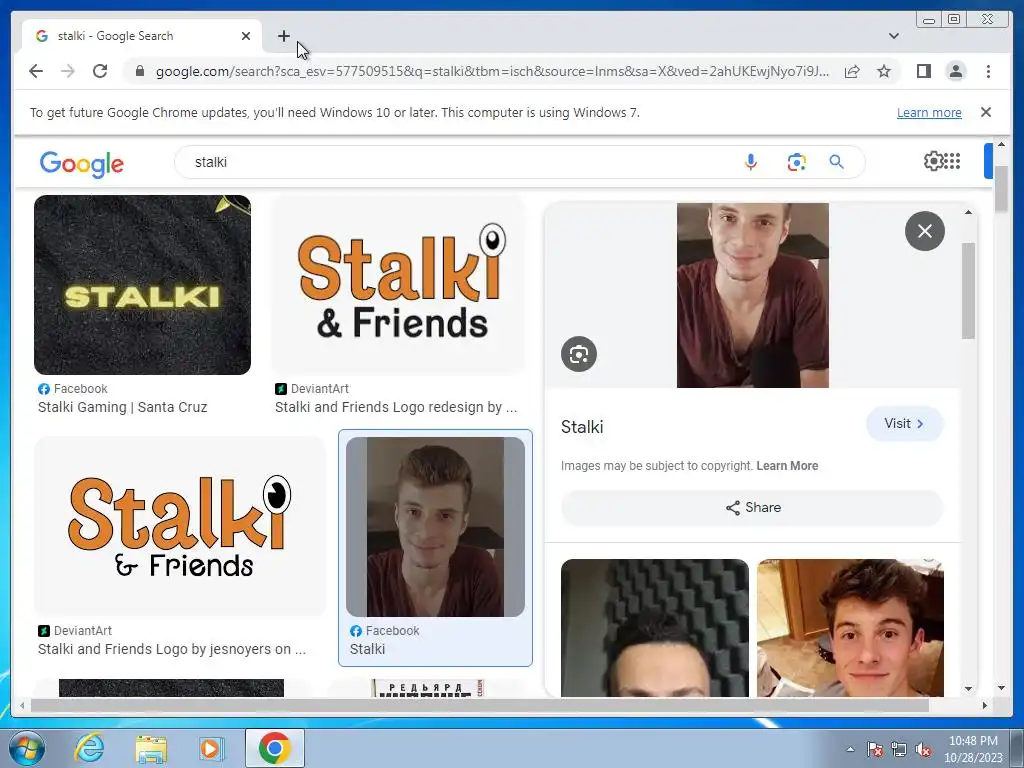This screenshot has height=768, width=1024.
Task: Open the Windows Start menu
Action: point(25,748)
